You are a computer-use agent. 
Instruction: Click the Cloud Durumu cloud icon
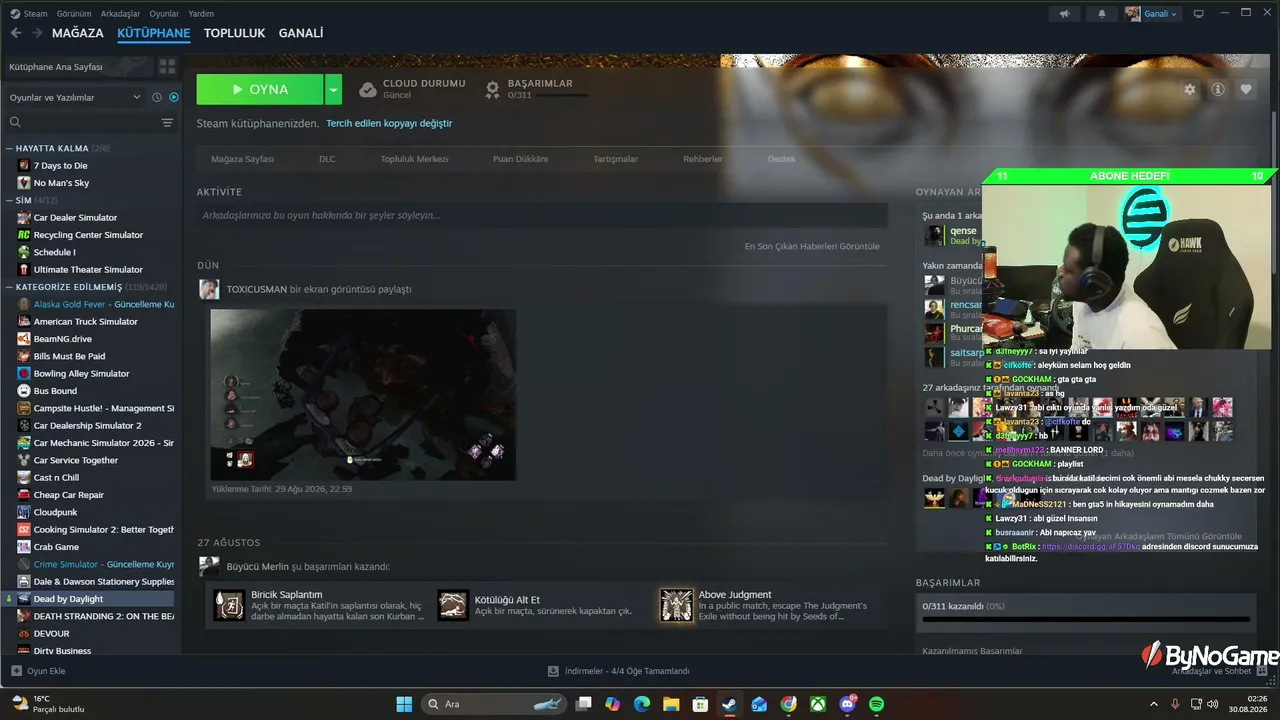point(368,89)
